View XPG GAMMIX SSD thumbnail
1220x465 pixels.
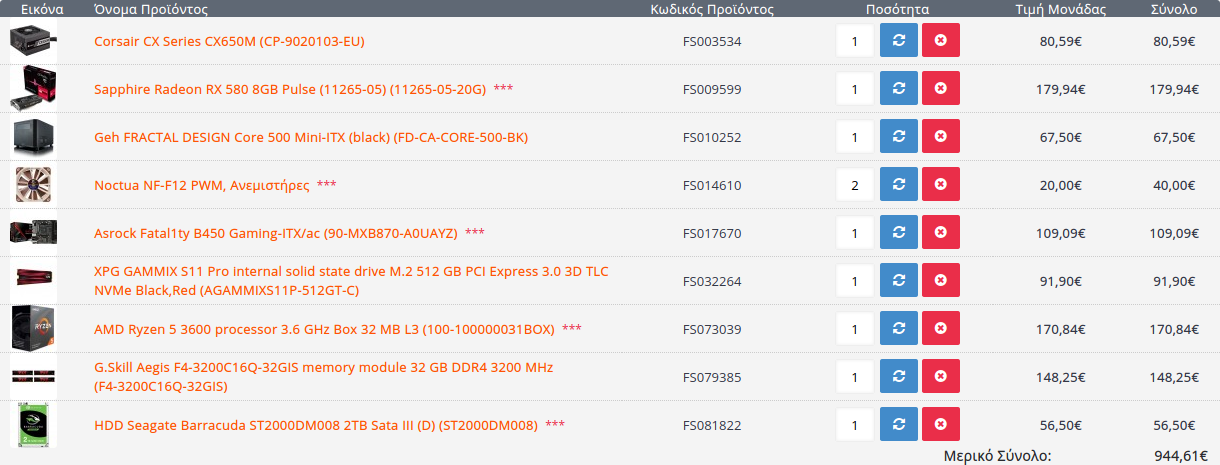(x=32, y=281)
